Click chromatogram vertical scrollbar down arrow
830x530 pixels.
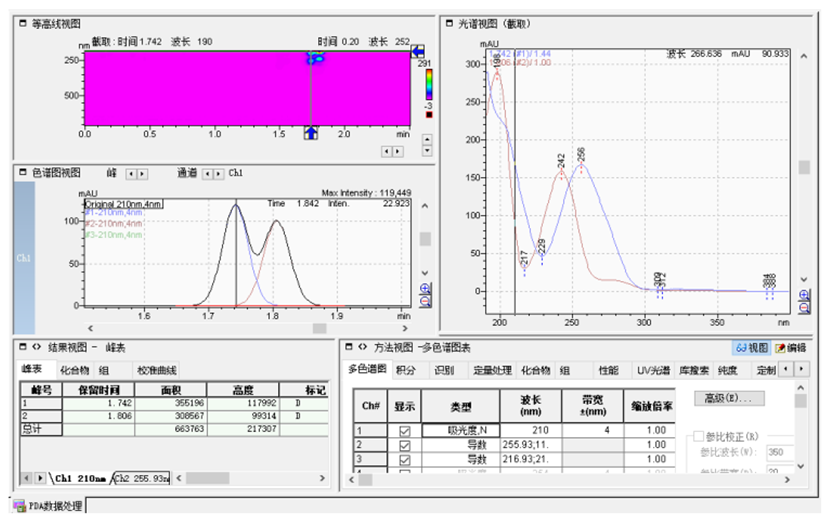[425, 273]
